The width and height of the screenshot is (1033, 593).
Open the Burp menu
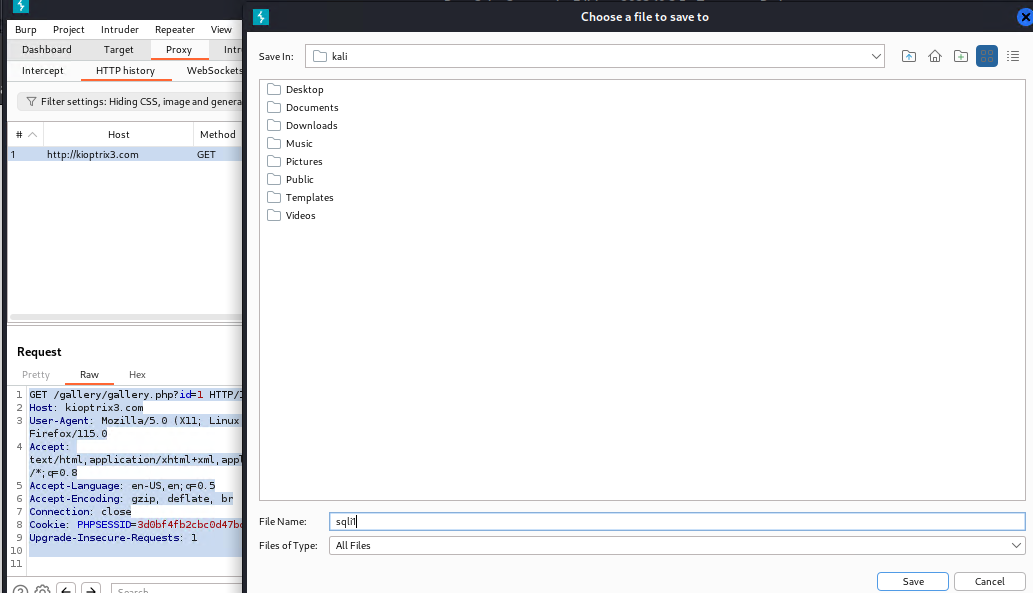(x=26, y=30)
